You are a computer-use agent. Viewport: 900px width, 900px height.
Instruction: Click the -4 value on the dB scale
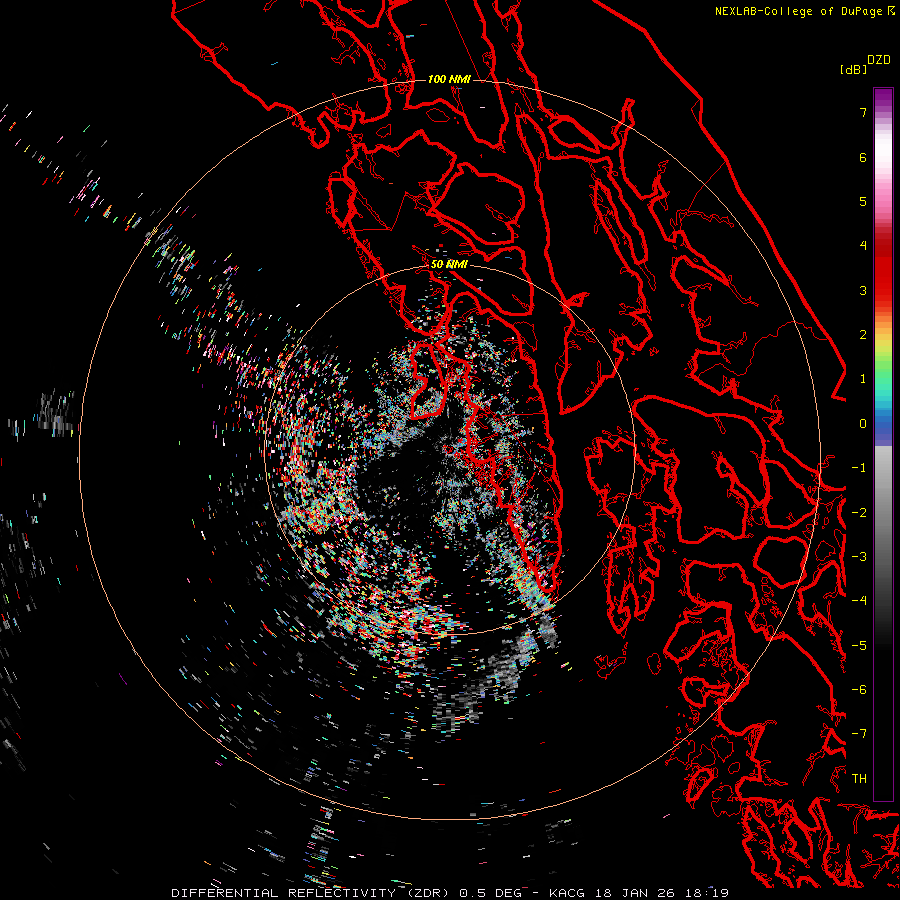click(x=859, y=601)
